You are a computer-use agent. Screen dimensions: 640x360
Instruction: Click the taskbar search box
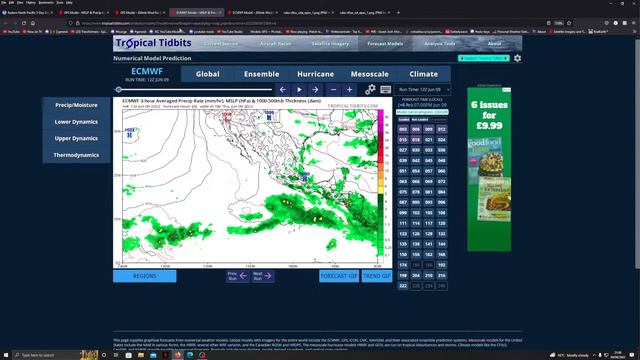tap(47, 355)
